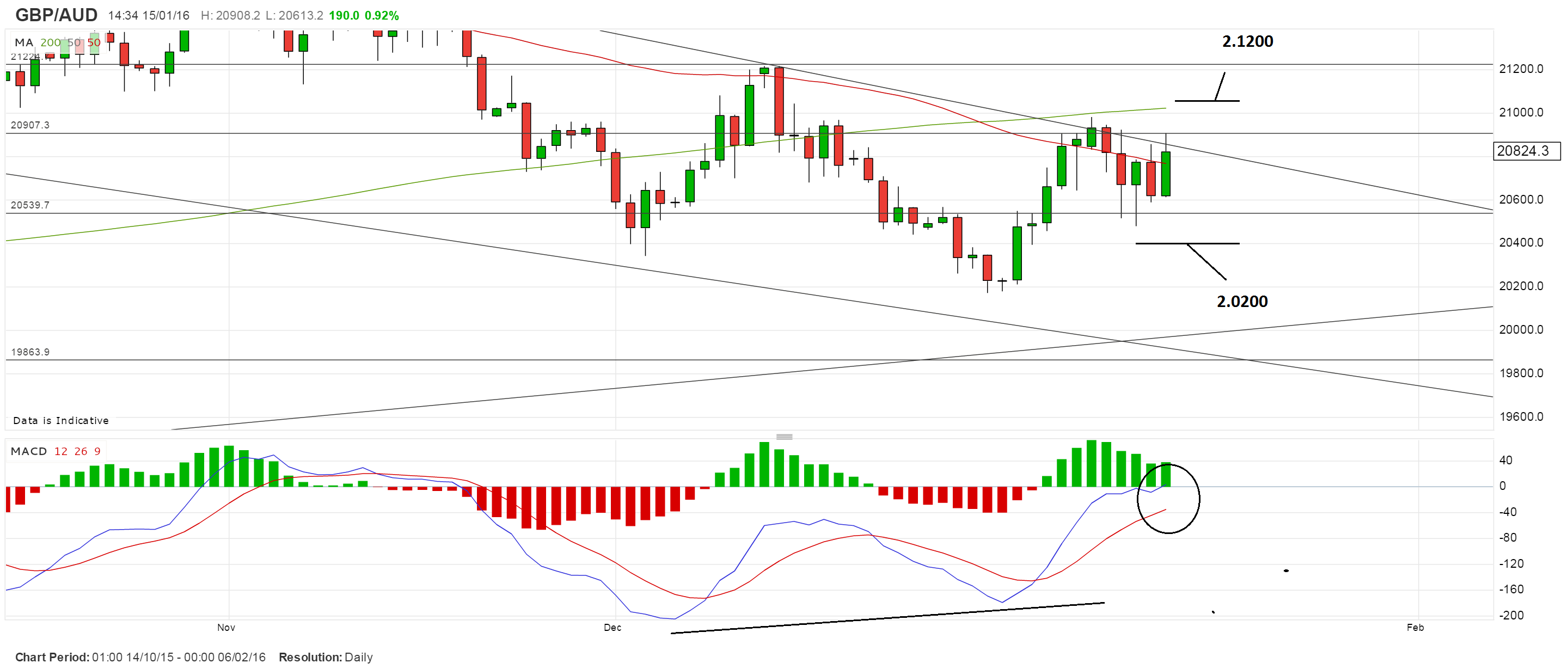Image resolution: width=1568 pixels, height=669 pixels.
Task: Grab the panel divider handle above MACD
Action: pyautogui.click(x=784, y=437)
